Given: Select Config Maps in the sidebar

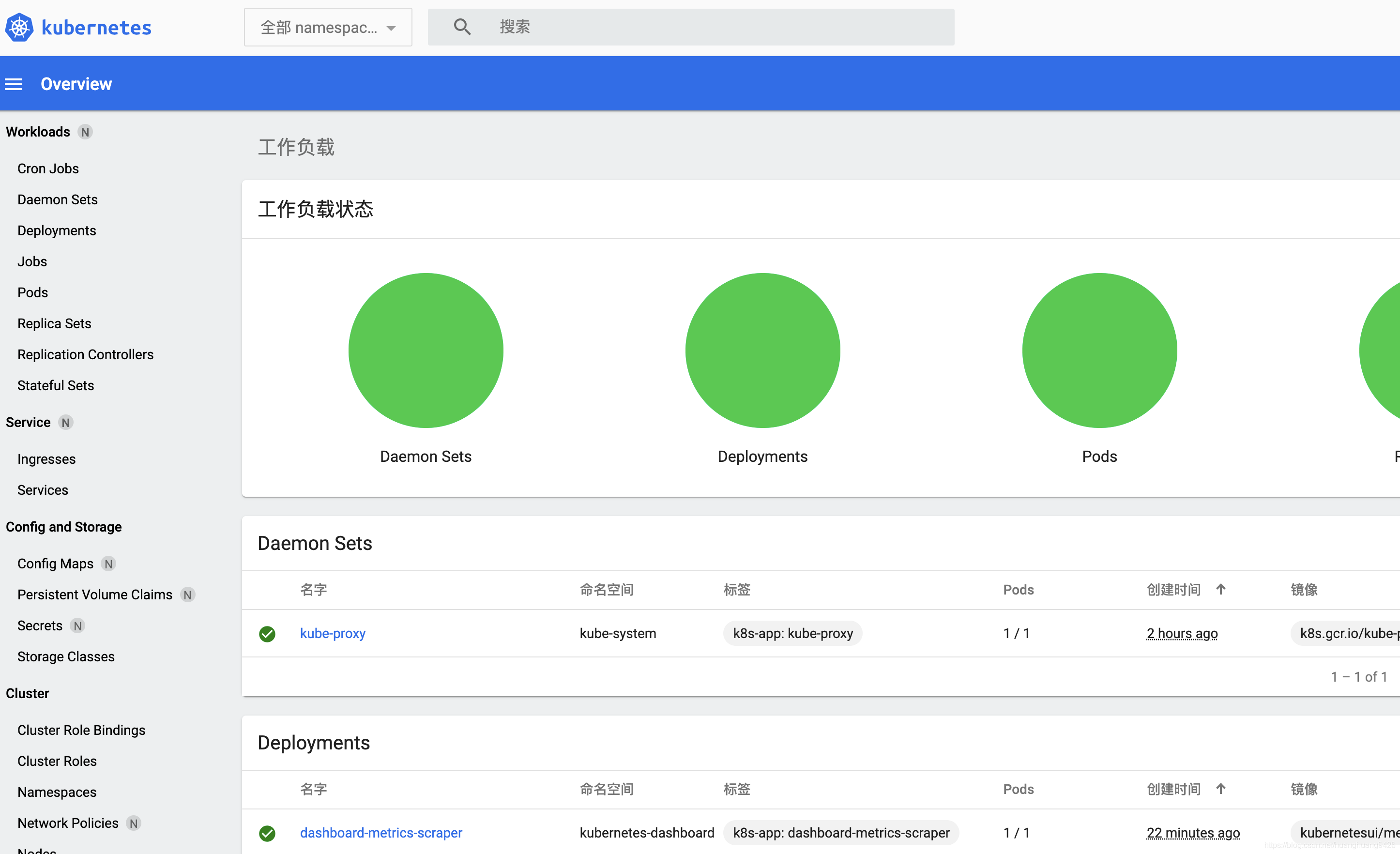Looking at the screenshot, I should tap(55, 564).
